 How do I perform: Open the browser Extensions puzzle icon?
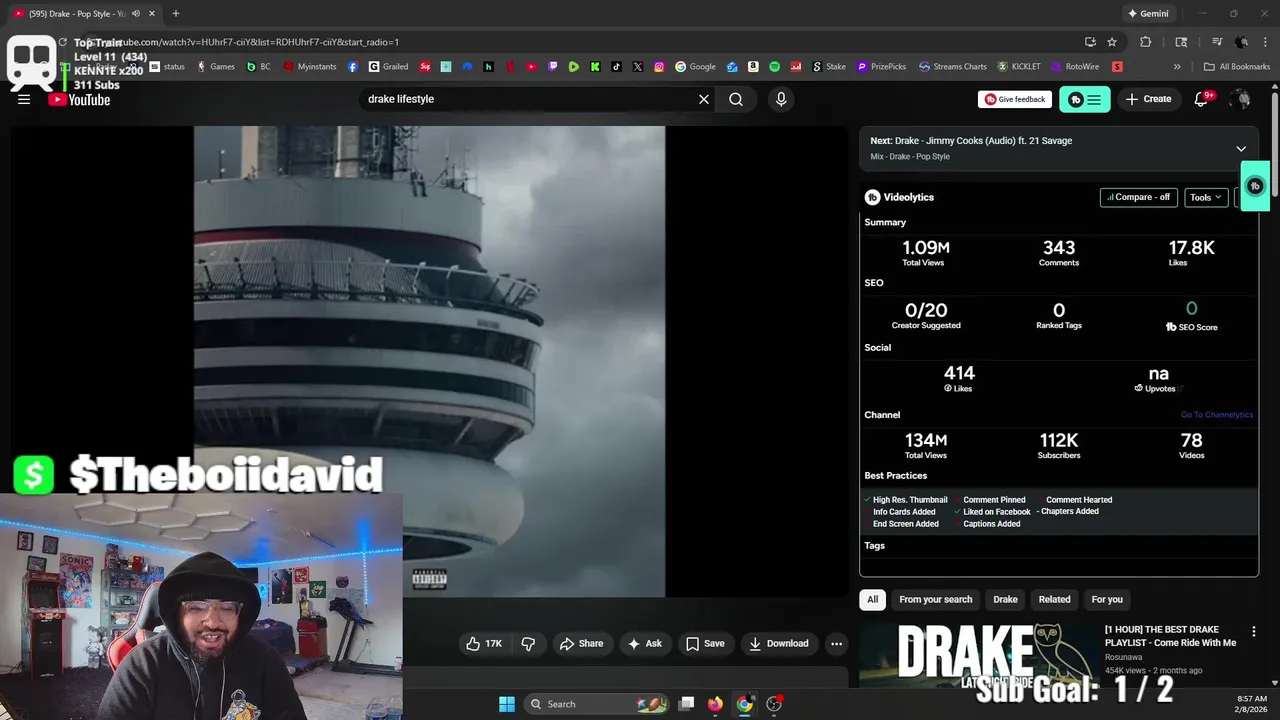tap(1146, 42)
